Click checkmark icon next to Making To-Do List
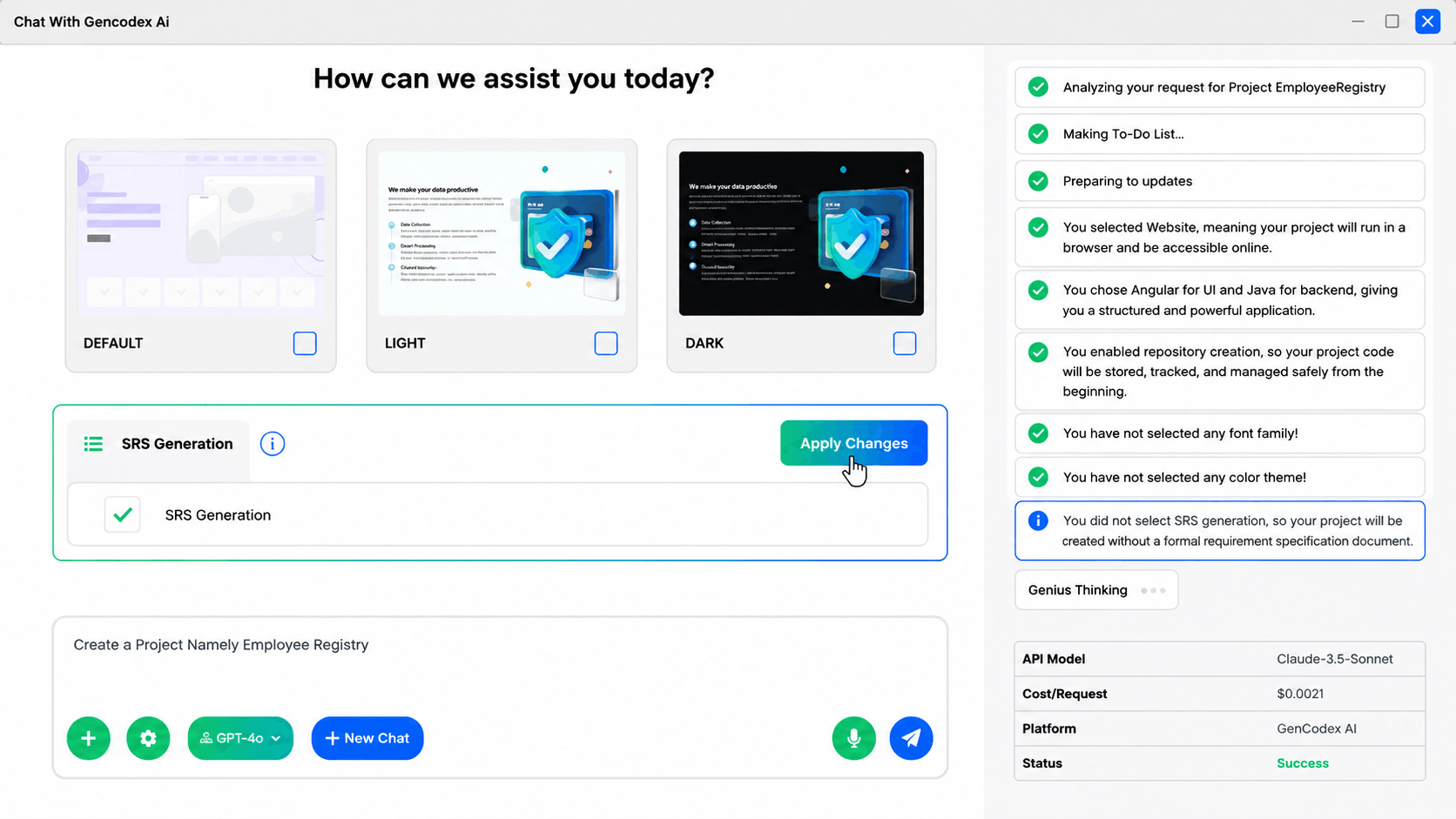1456x819 pixels. (x=1038, y=134)
